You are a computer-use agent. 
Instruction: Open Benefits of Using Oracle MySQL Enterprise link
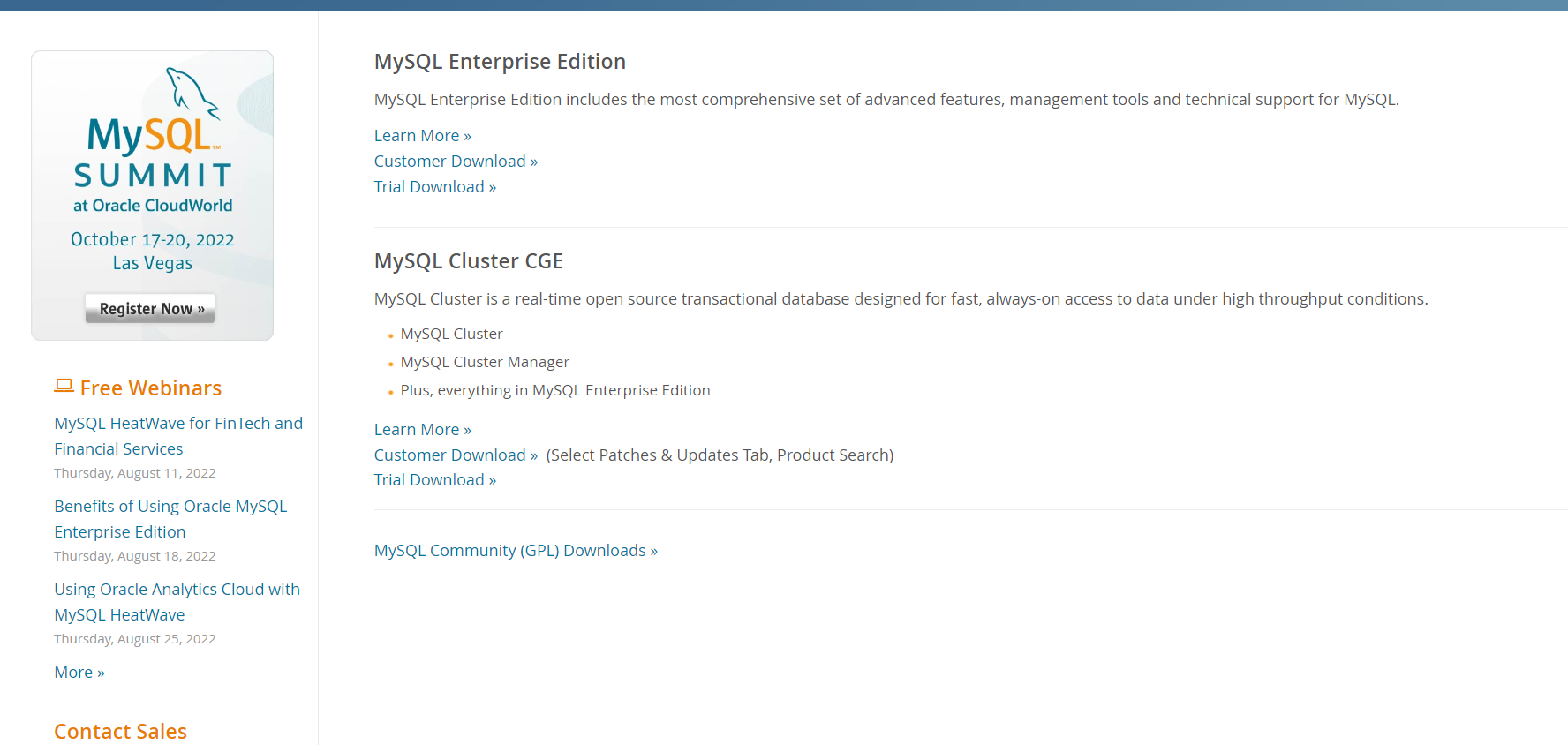coord(170,519)
